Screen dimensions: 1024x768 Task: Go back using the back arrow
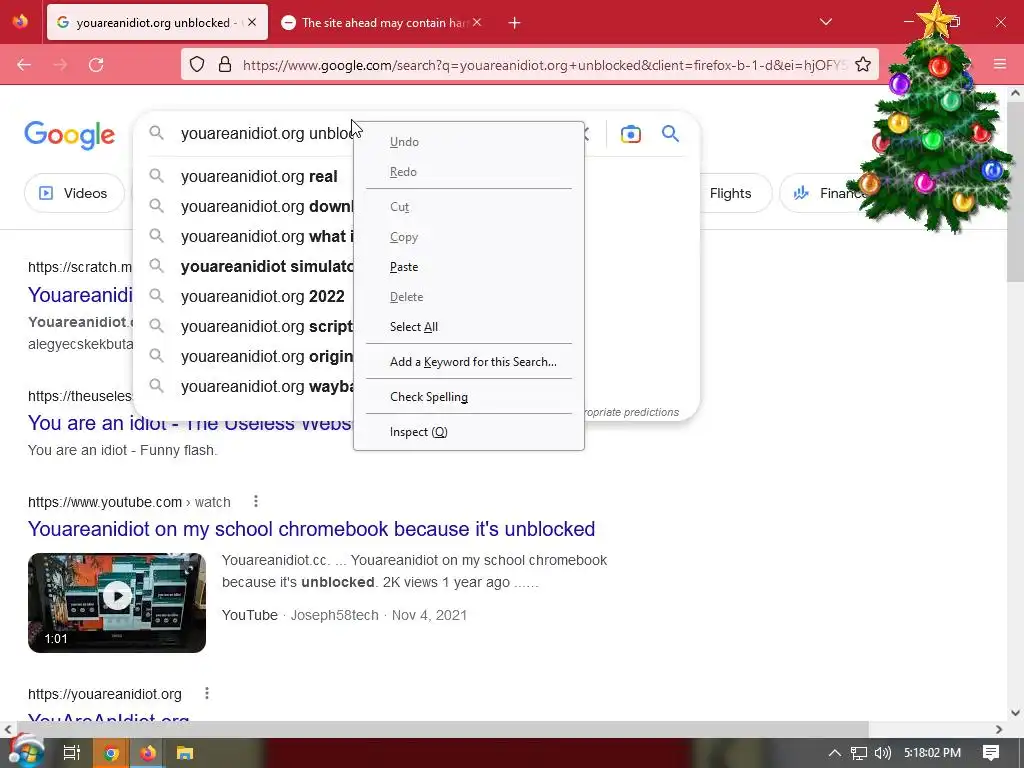coord(24,65)
